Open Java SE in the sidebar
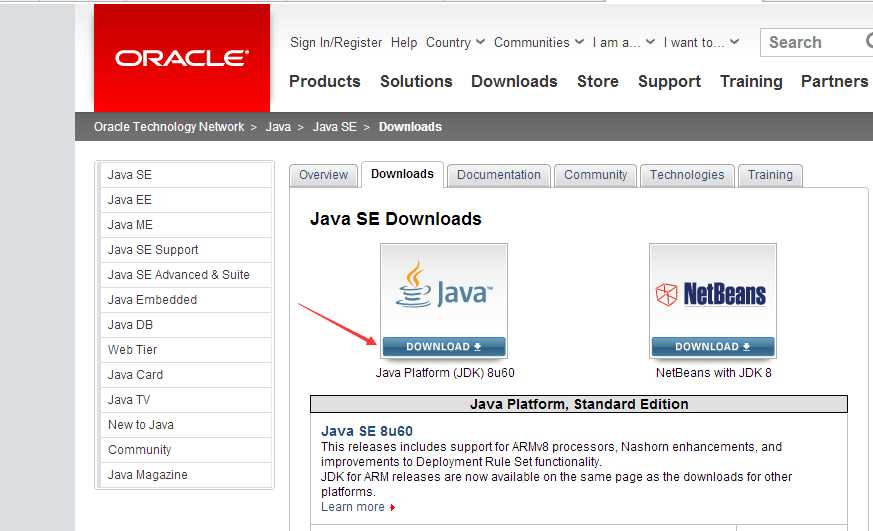The width and height of the screenshot is (873, 531). tap(186, 175)
